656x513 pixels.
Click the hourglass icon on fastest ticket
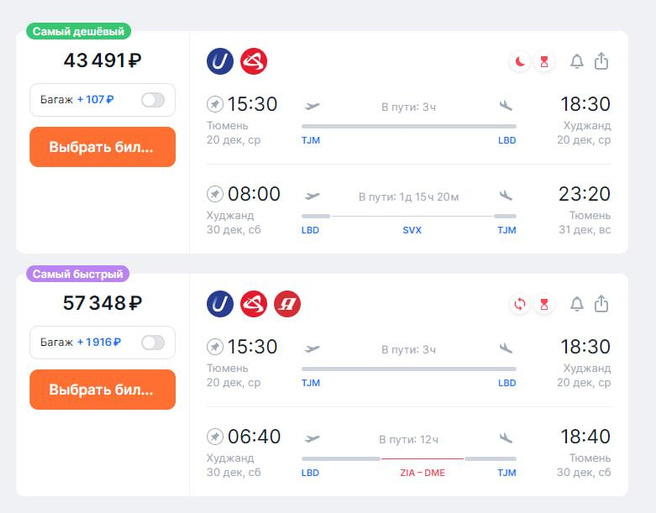coord(544,304)
